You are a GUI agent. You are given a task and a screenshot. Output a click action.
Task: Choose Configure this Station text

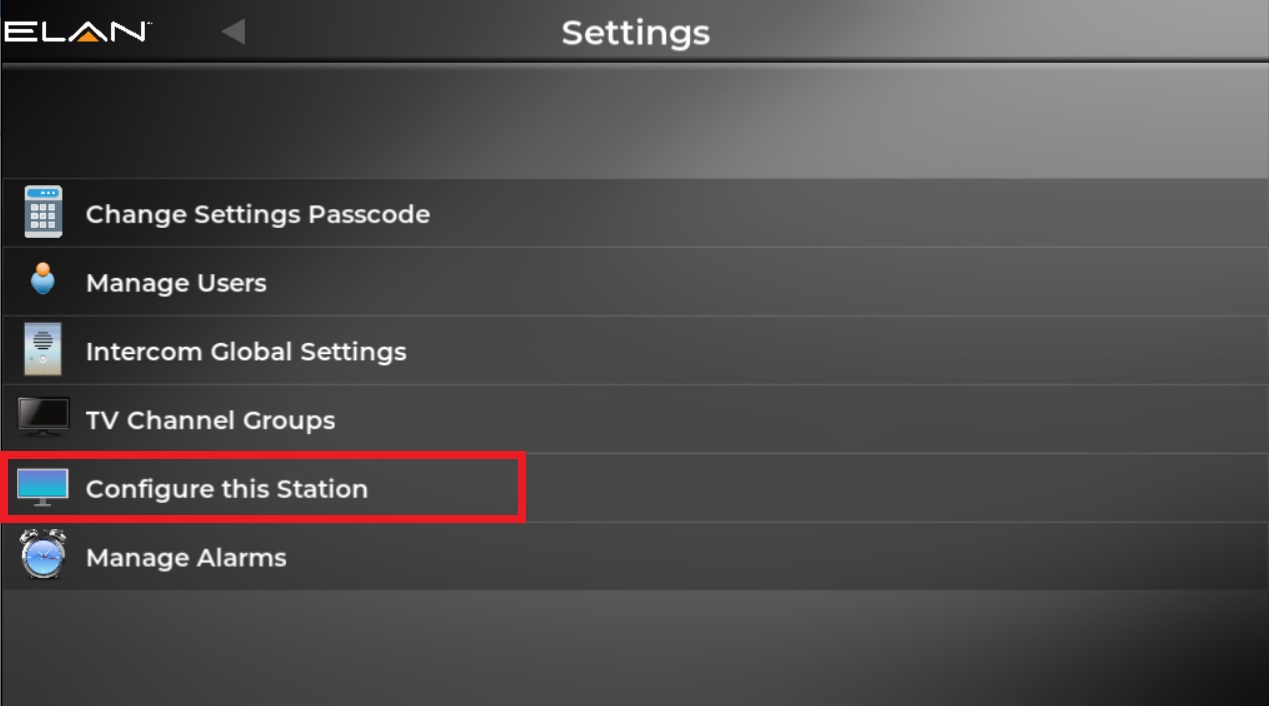tap(227, 489)
